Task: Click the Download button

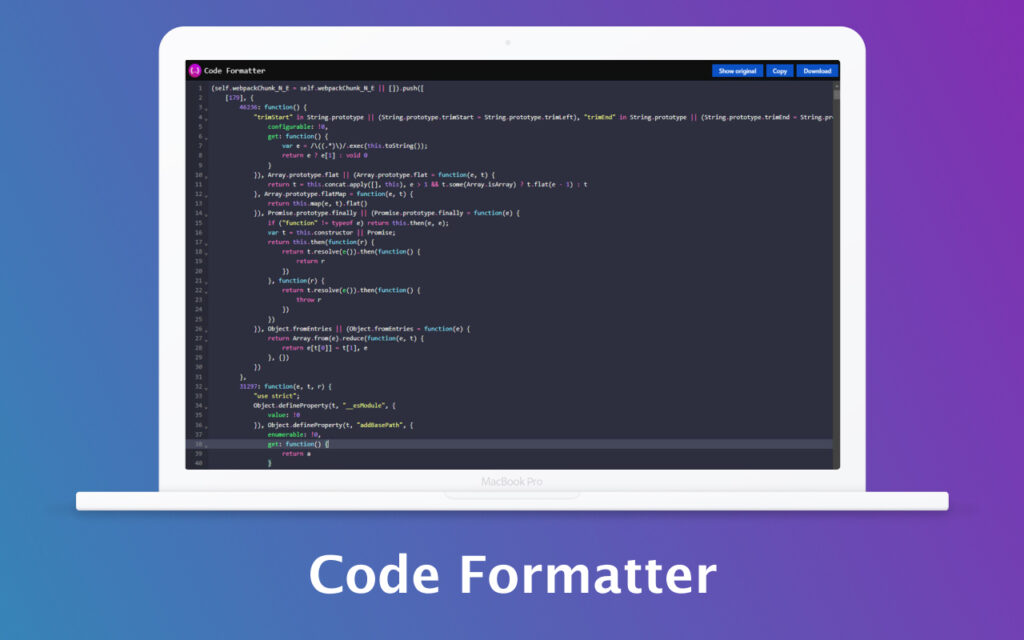Action: click(817, 71)
